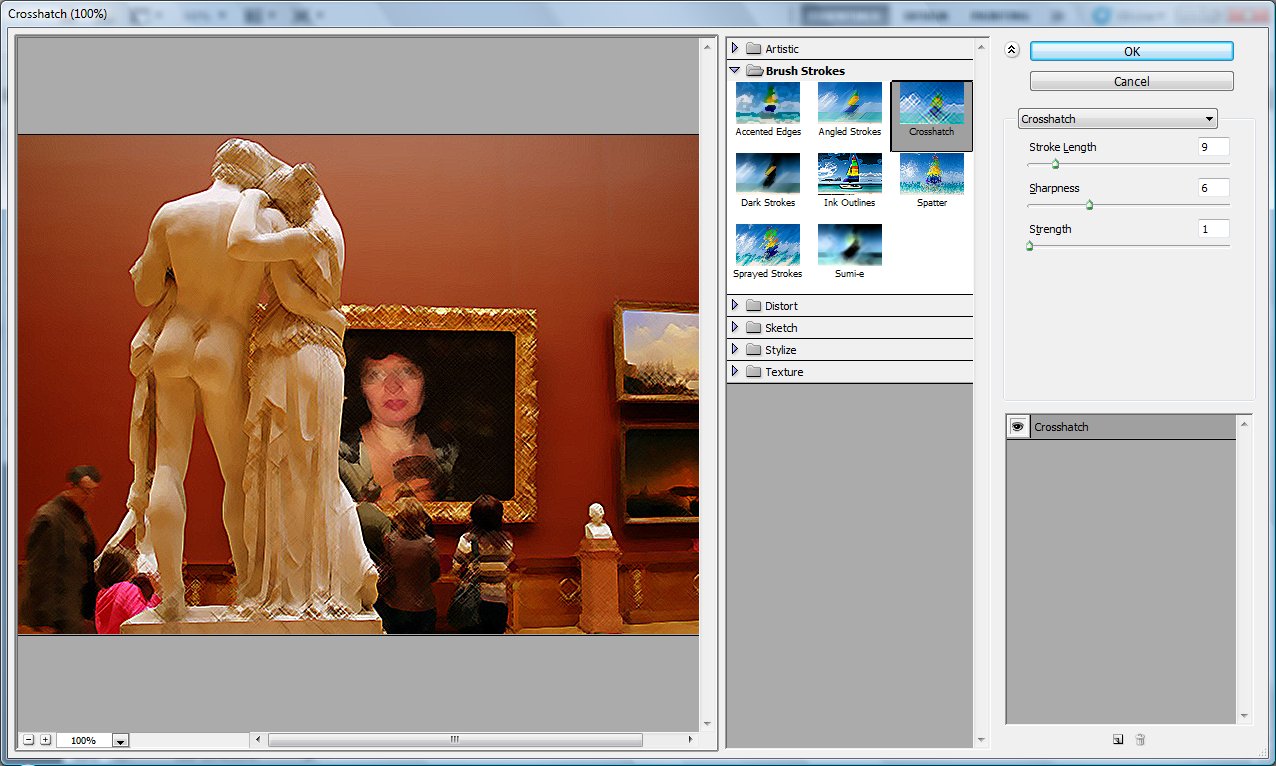This screenshot has height=766, width=1276.
Task: Click the new effect layer icon
Action: click(x=1118, y=740)
